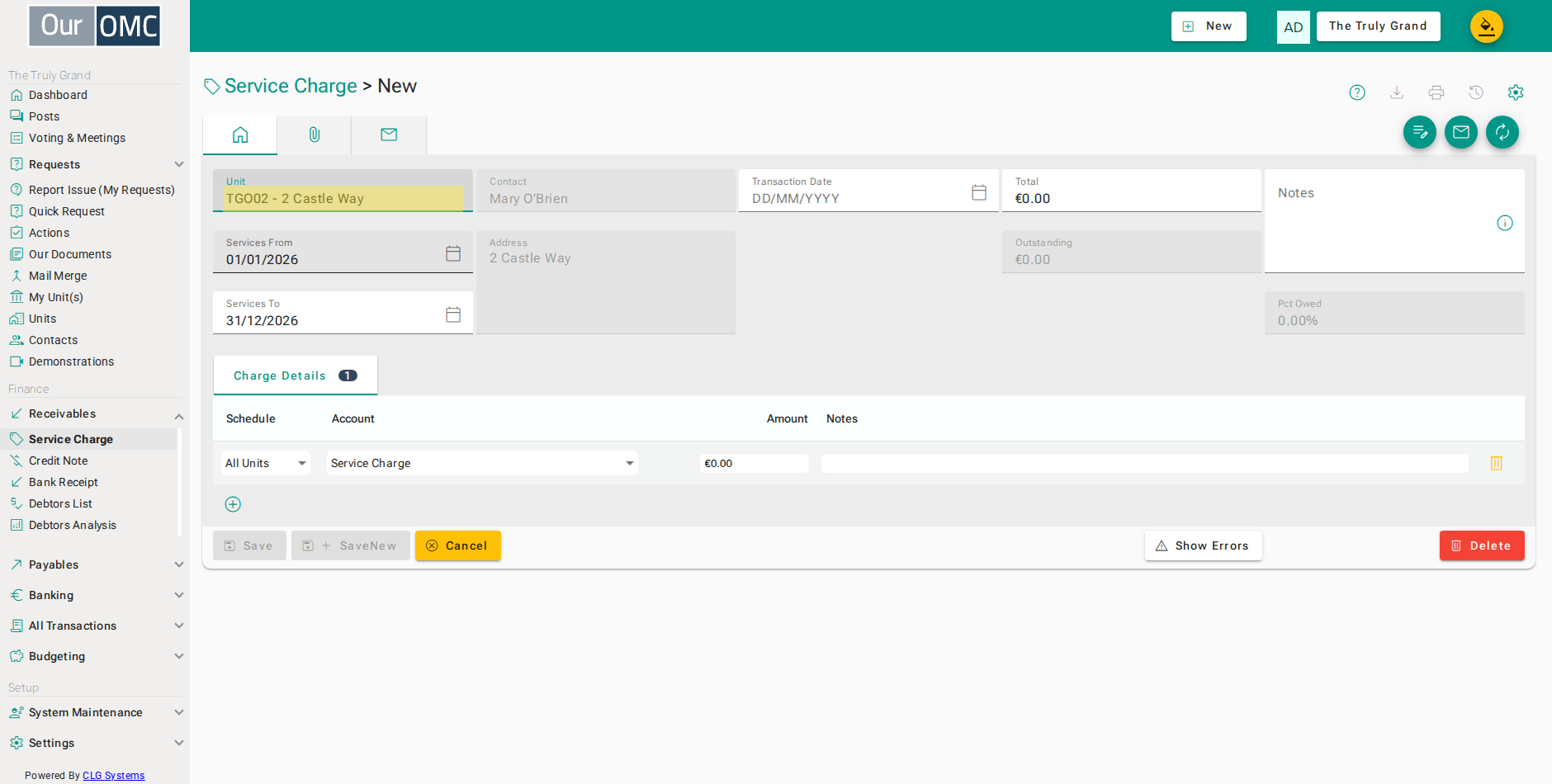Open the Service Charge account dropdown
Viewport: 1552px width, 784px height.
(x=482, y=463)
